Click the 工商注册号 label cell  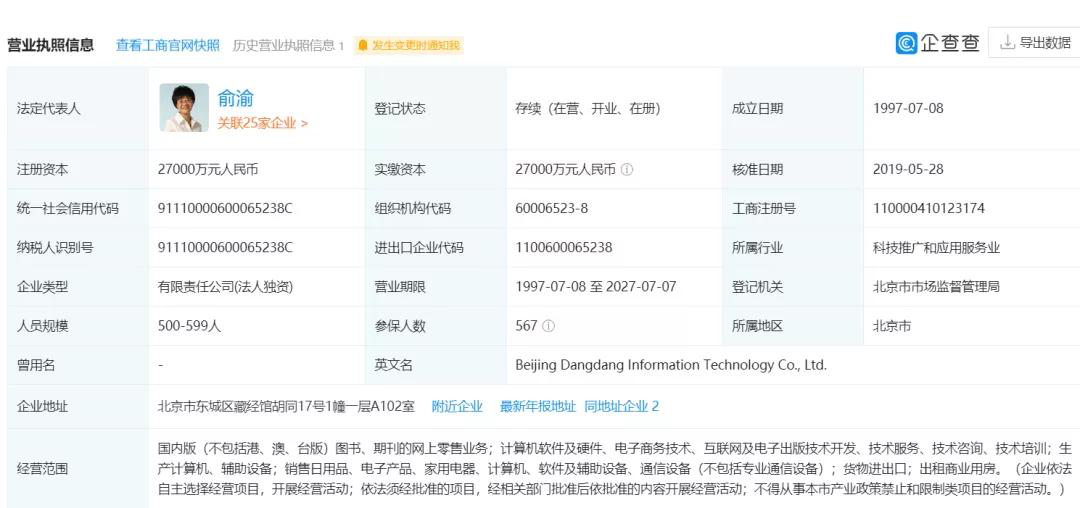pyautogui.click(x=793, y=208)
